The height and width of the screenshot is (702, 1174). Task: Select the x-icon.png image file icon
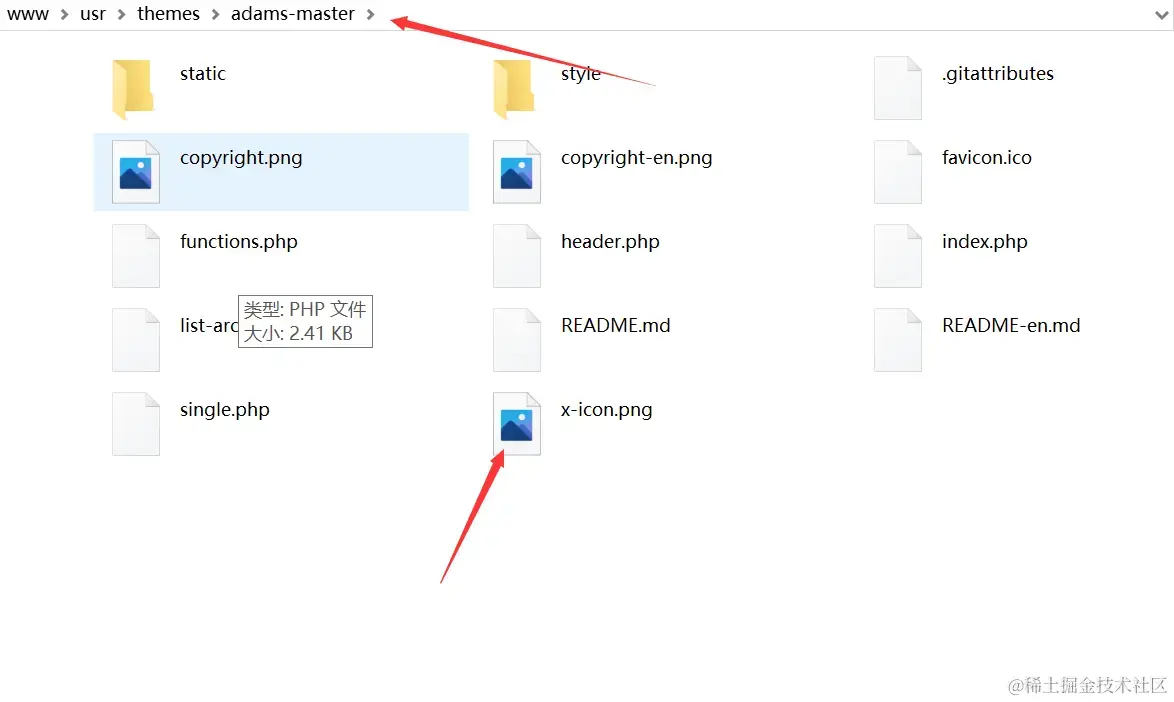(517, 424)
